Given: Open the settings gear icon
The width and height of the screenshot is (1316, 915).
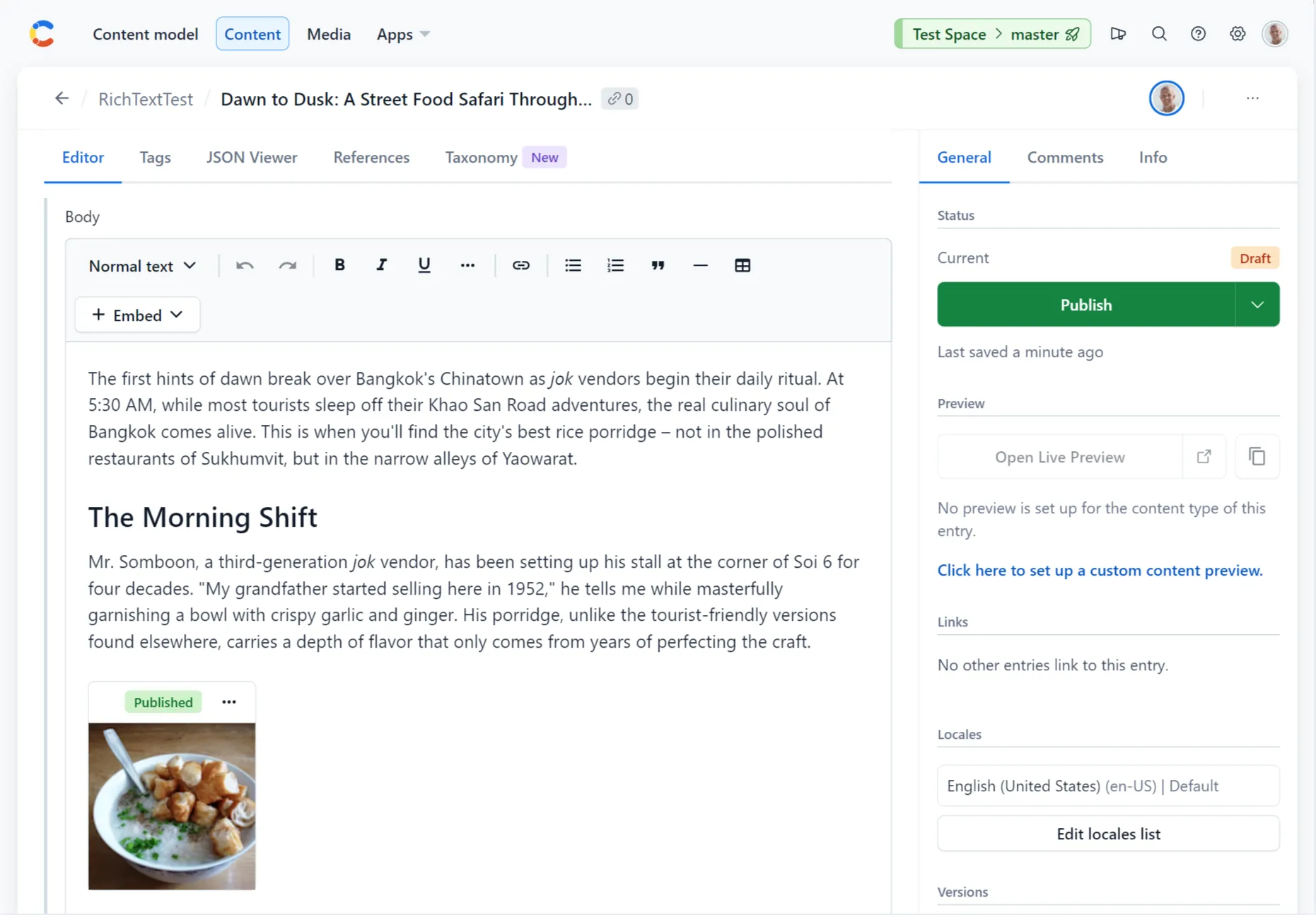Looking at the screenshot, I should point(1237,34).
